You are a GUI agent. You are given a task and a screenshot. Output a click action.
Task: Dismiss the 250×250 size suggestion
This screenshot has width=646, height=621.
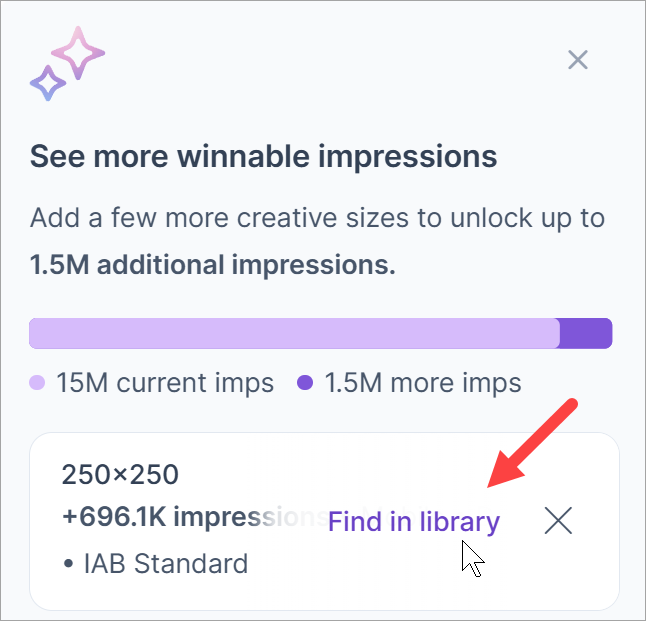pos(558,520)
